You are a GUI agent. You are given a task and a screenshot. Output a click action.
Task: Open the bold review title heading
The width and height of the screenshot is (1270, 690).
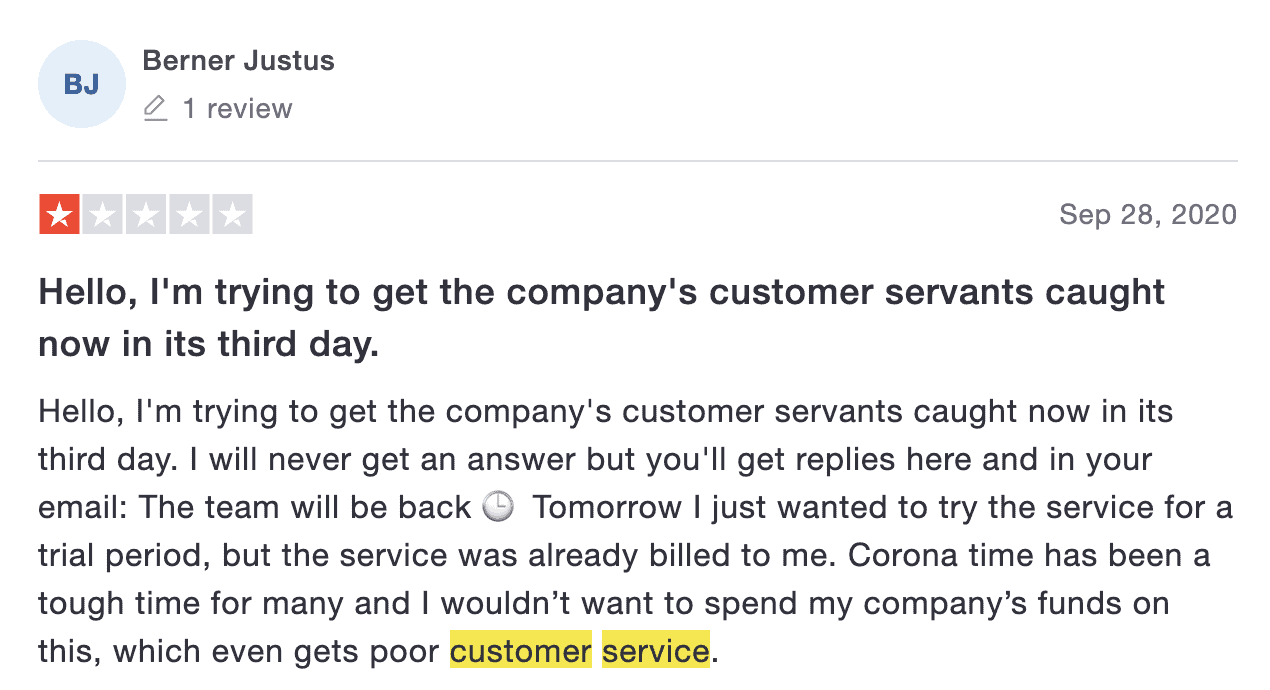601,318
